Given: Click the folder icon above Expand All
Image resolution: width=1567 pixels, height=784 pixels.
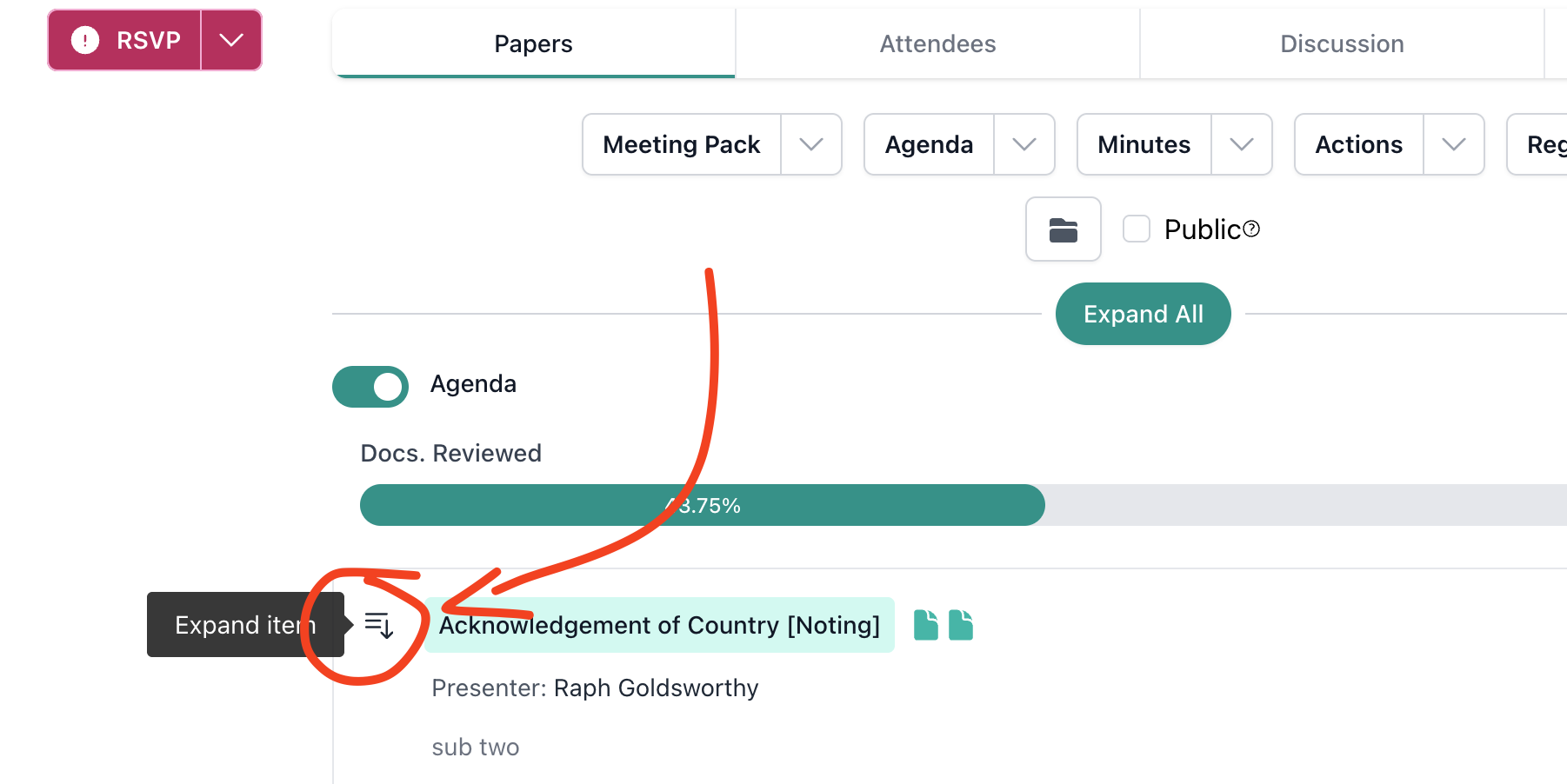Looking at the screenshot, I should 1063,229.
